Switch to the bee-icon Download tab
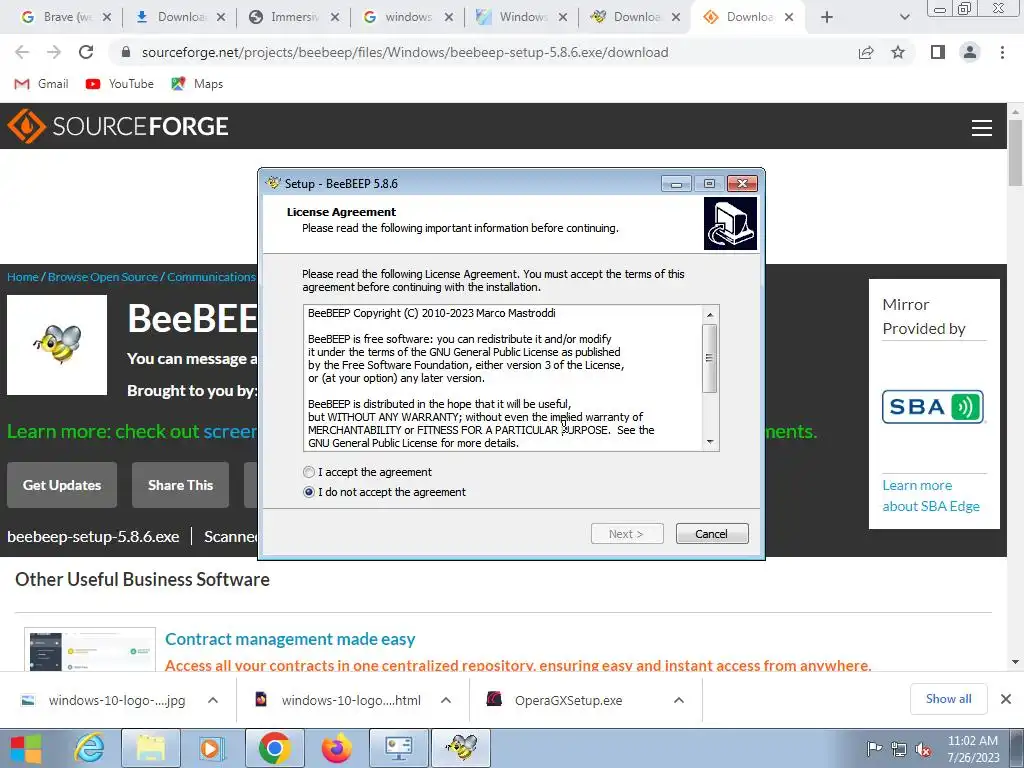The width and height of the screenshot is (1024, 768). [x=635, y=17]
